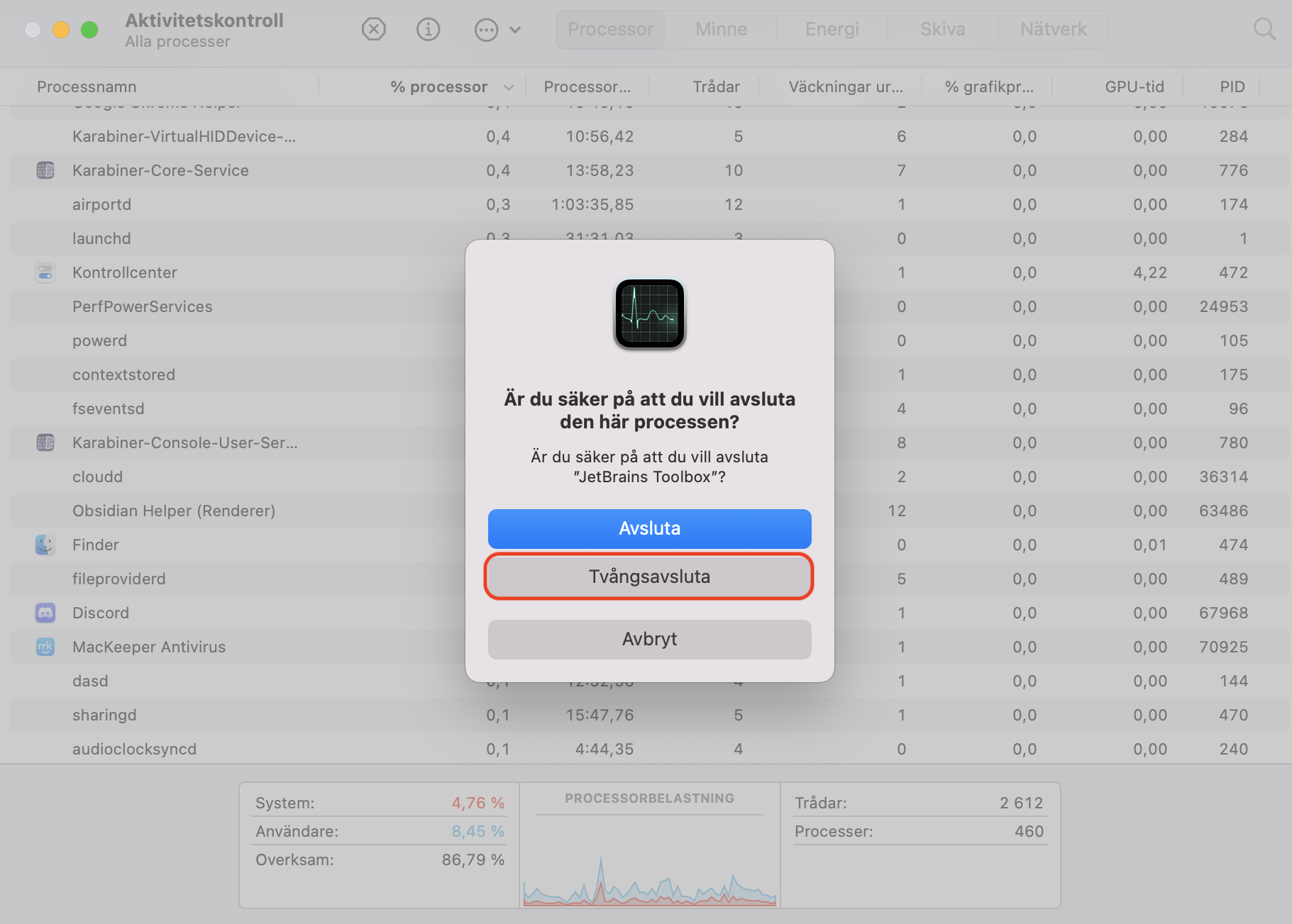
Task: Switch to the Minne tab
Action: pyautogui.click(x=721, y=29)
